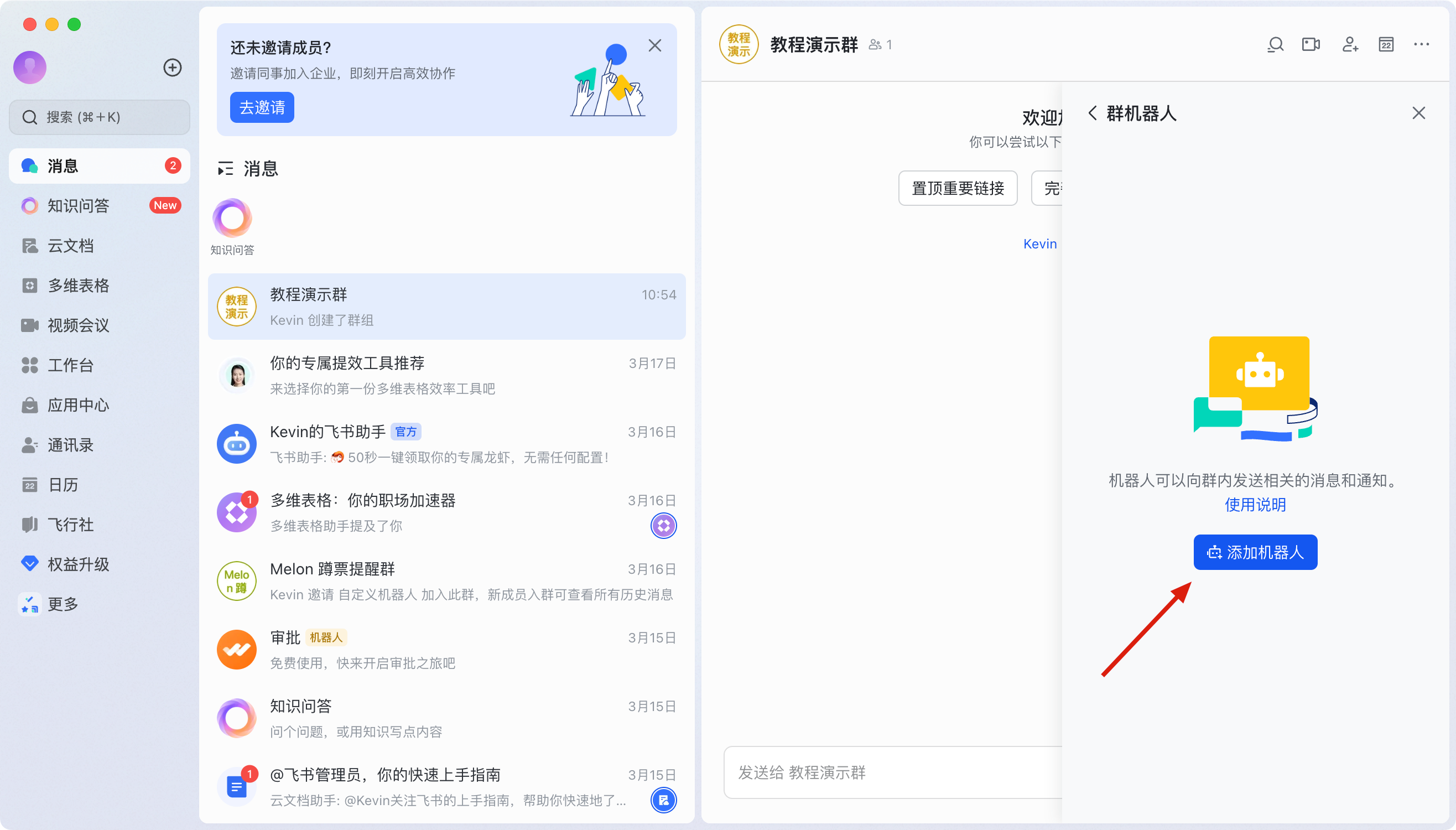This screenshot has width=1456, height=830.
Task: Click the 添加机器人 button
Action: click(x=1255, y=552)
